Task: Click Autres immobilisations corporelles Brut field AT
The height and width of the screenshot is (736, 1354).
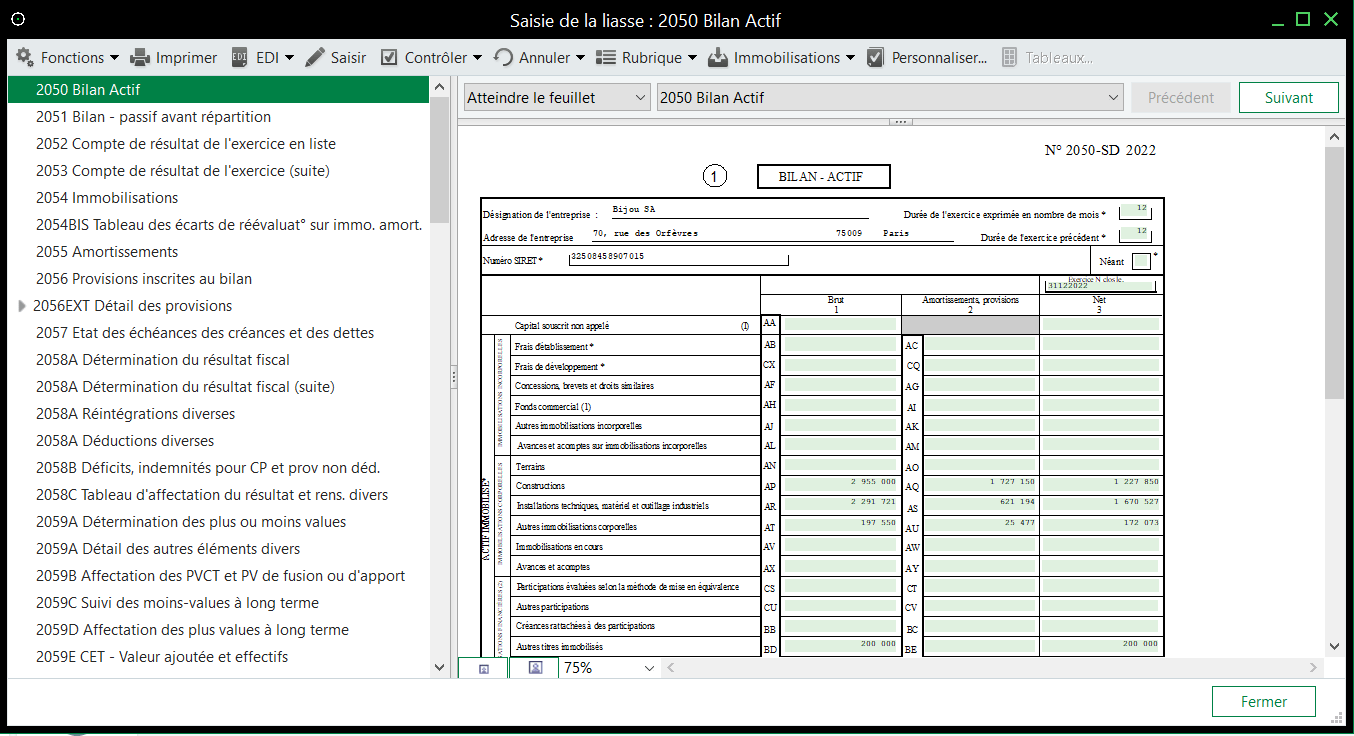Action: coord(839,525)
